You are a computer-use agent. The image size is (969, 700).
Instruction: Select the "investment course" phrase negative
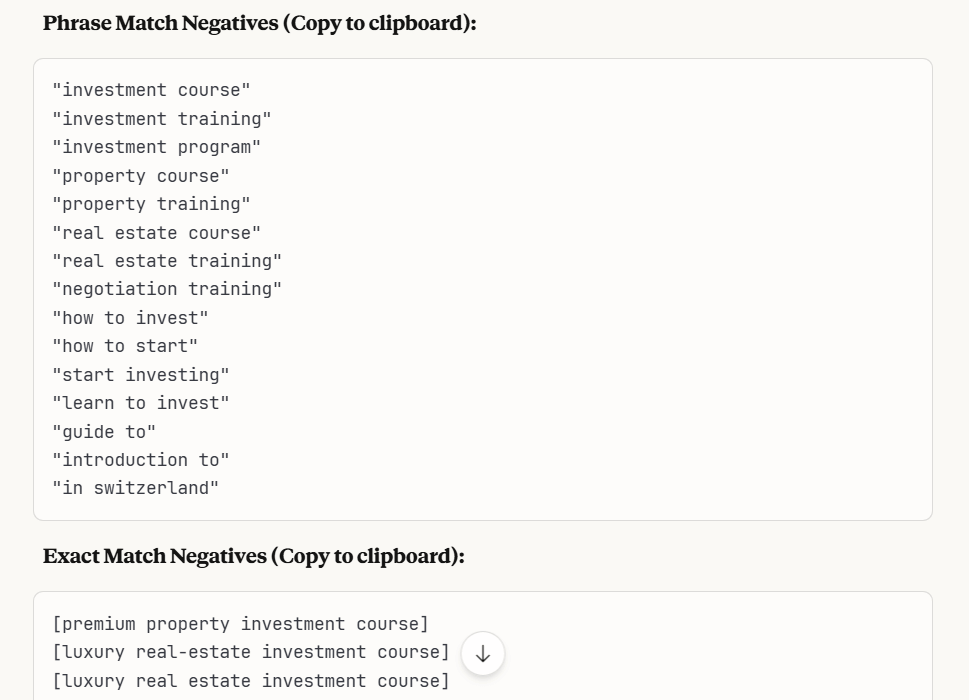point(151,90)
